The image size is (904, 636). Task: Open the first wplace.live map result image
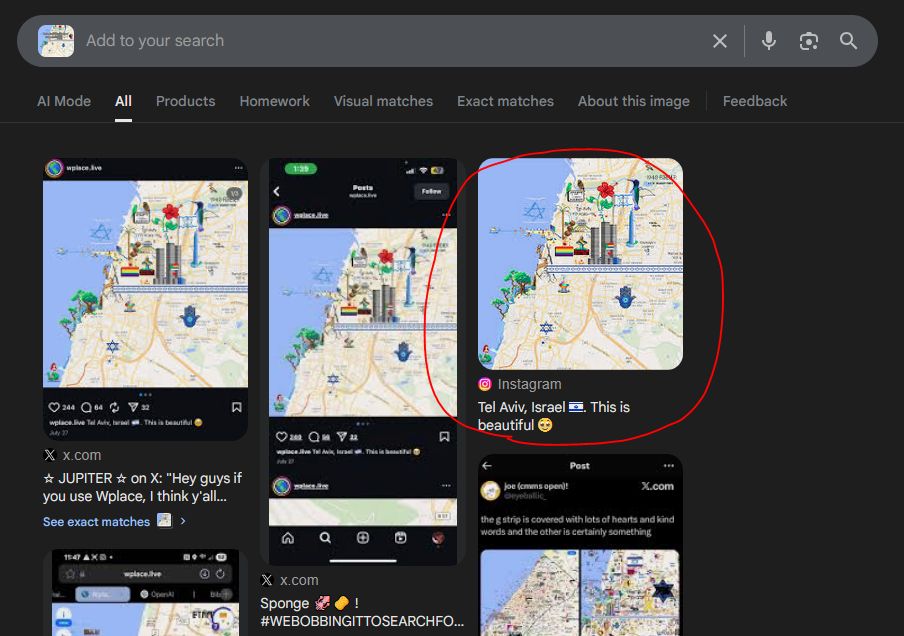click(x=145, y=299)
